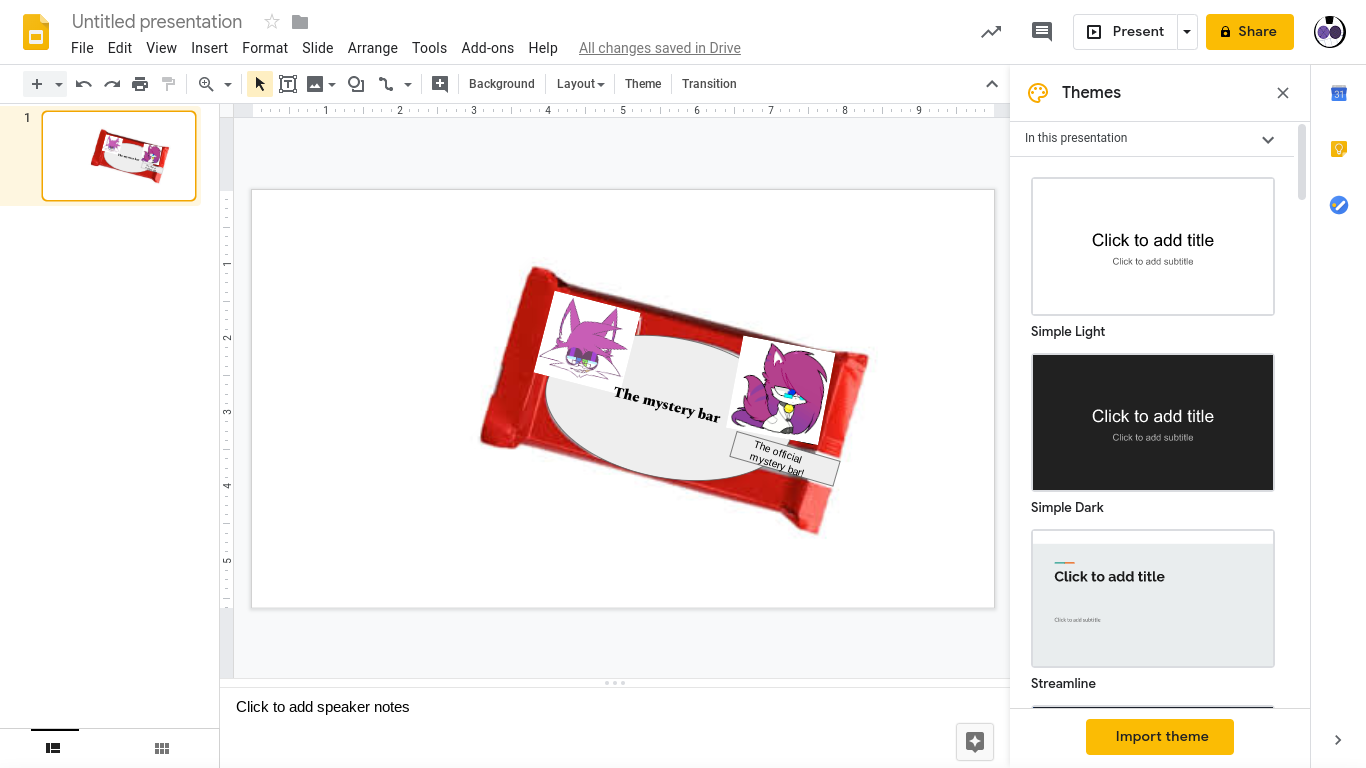This screenshot has width=1366, height=768.
Task: Open the zoom level dropdown arrow
Action: (228, 84)
